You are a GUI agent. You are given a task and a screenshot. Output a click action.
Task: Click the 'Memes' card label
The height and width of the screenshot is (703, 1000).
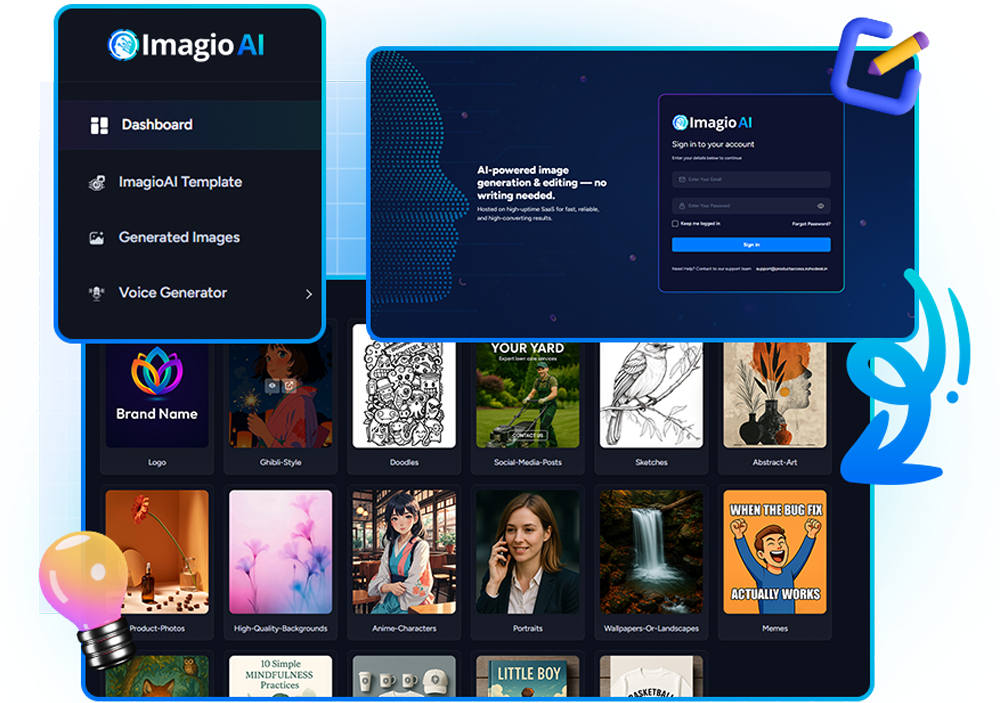click(x=775, y=628)
